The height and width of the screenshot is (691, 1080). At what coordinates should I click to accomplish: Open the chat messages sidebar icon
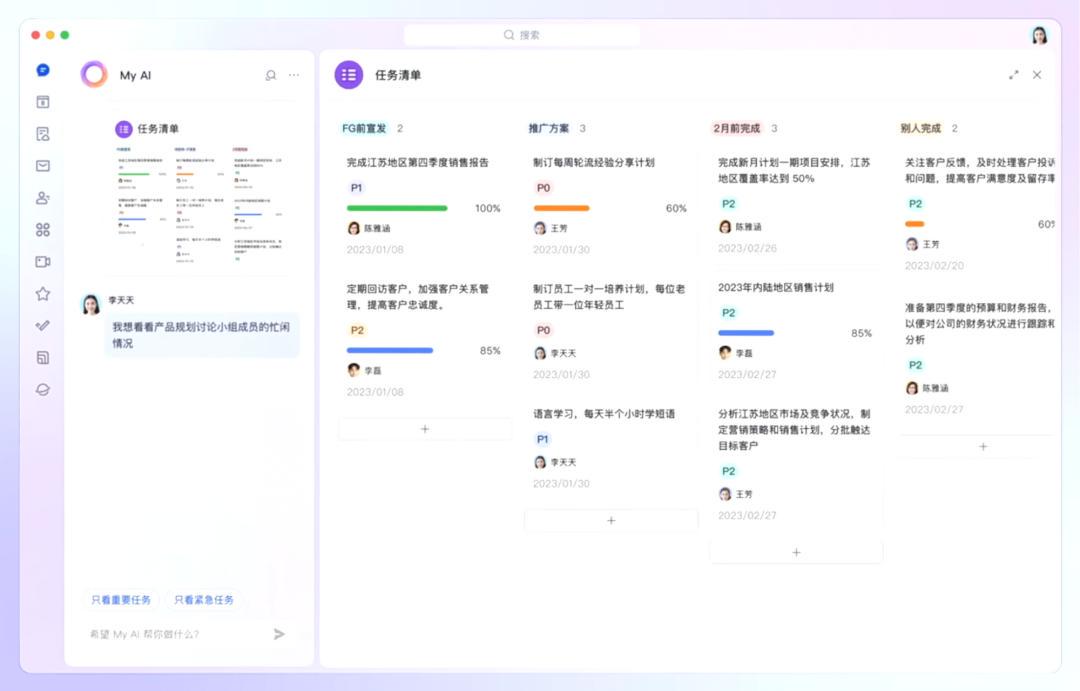(43, 70)
